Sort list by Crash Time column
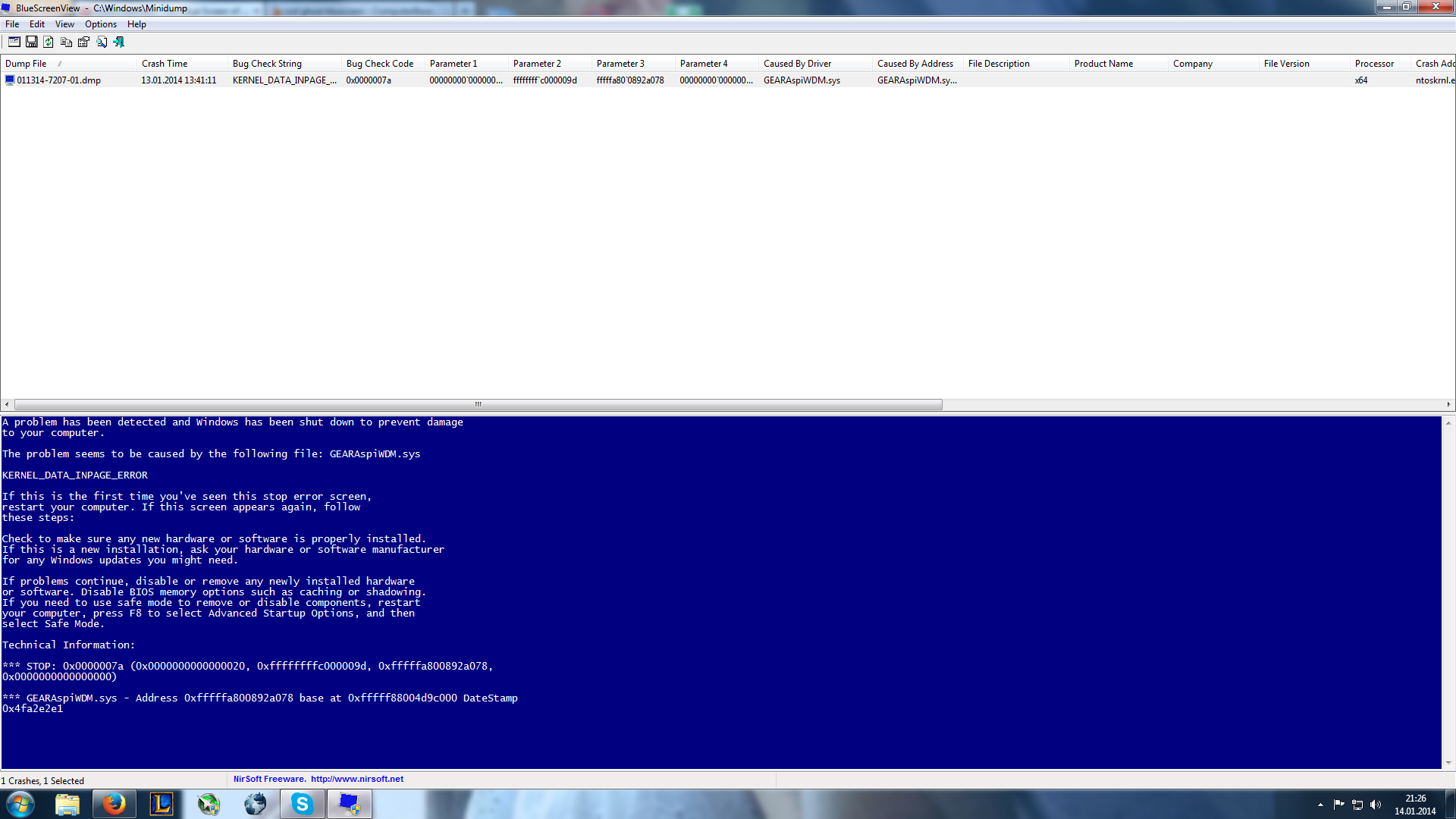Viewport: 1456px width, 819px height. tap(165, 64)
